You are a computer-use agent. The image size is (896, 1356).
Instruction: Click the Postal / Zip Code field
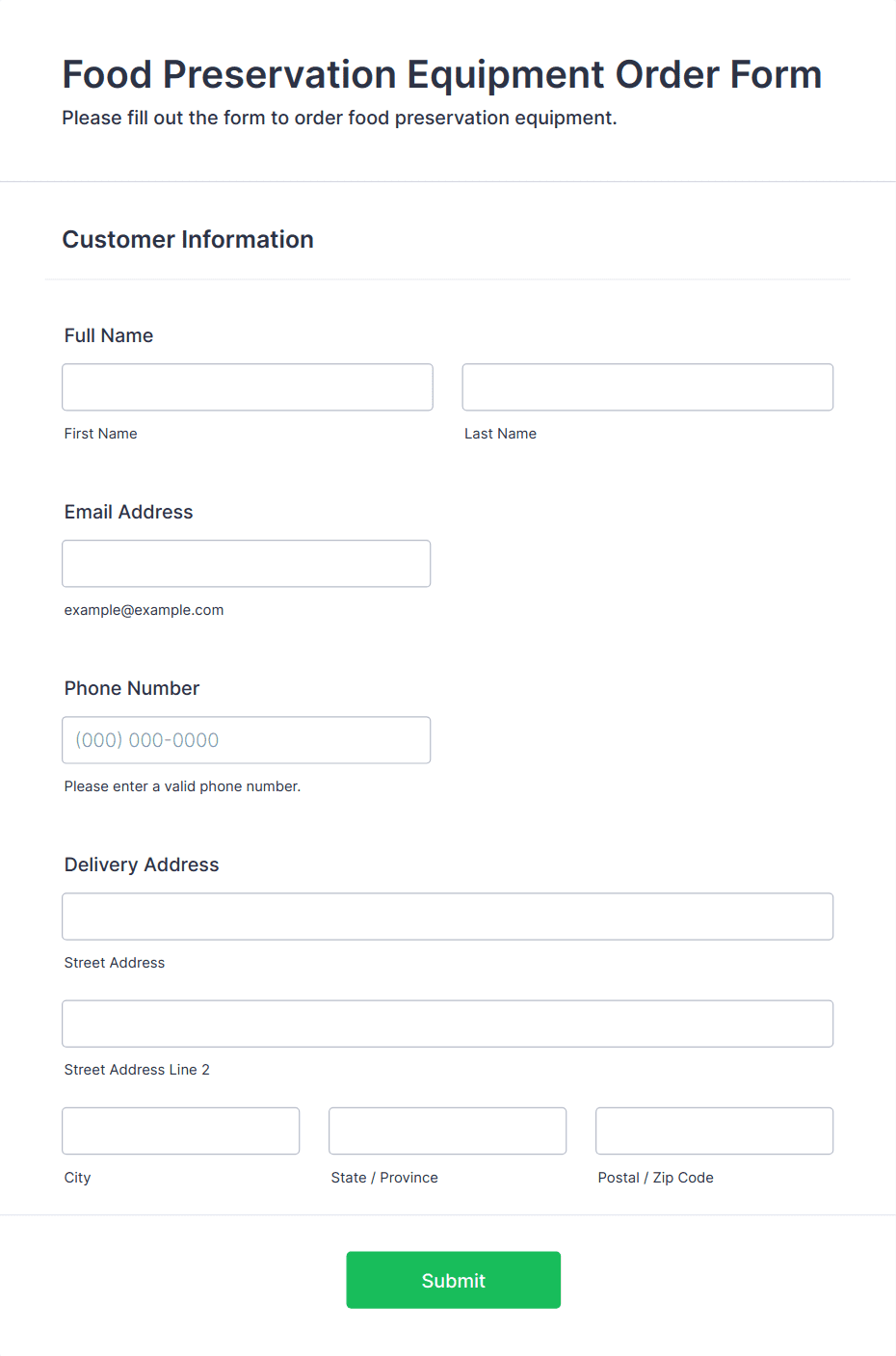(715, 1130)
